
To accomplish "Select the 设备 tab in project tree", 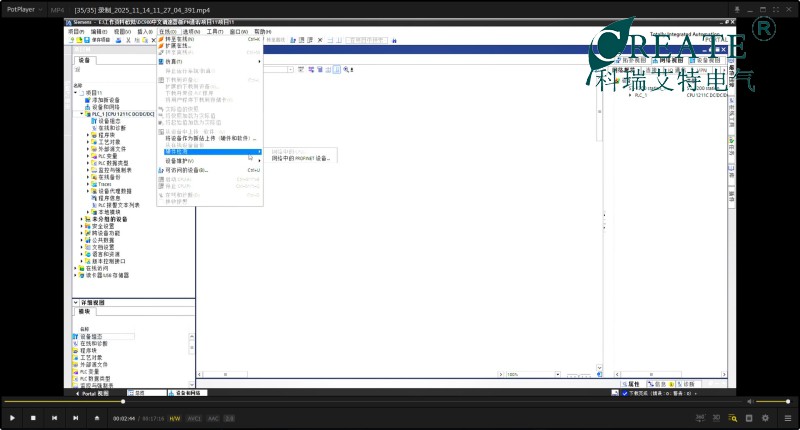I will pos(84,60).
